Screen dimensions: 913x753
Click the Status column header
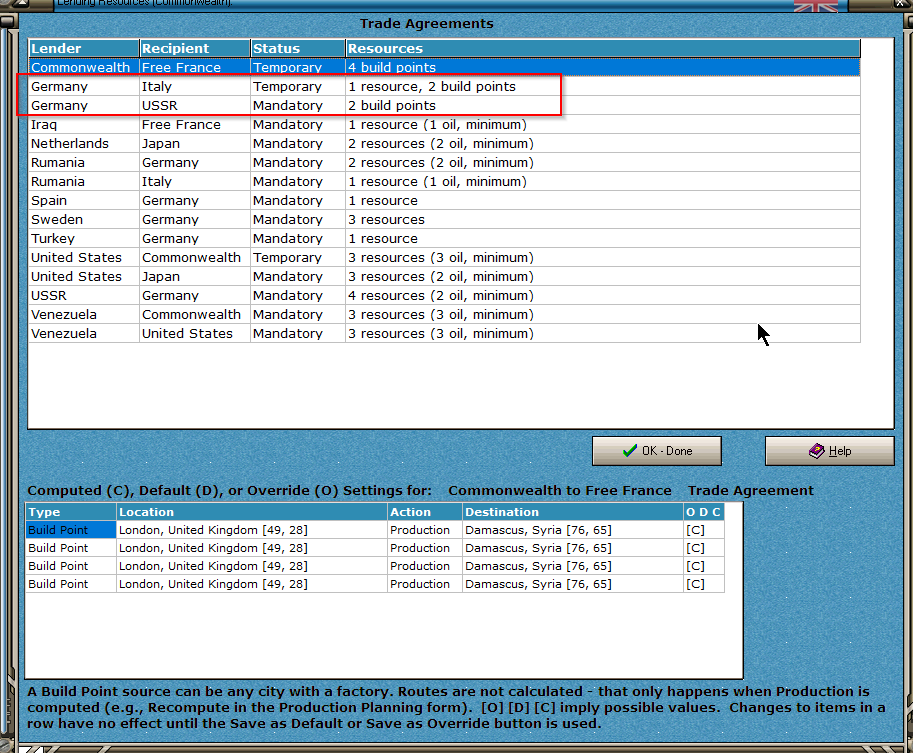(298, 48)
